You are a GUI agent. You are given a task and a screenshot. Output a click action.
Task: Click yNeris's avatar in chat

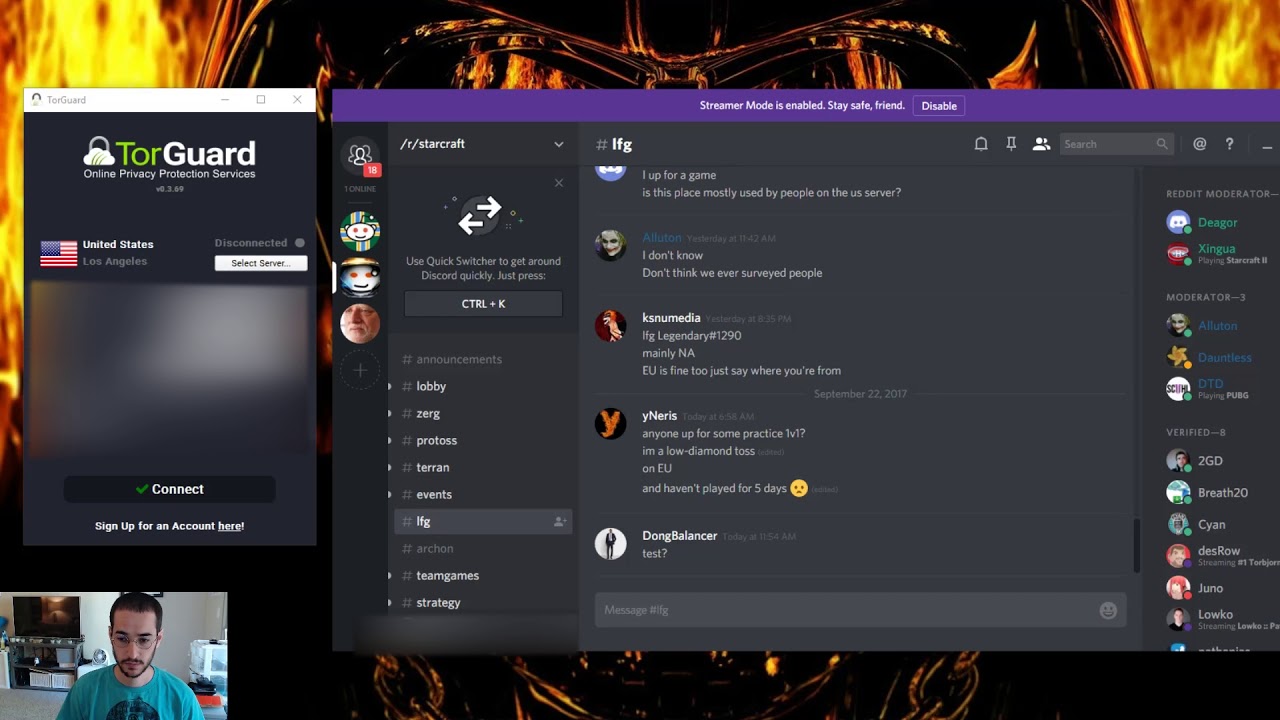[611, 423]
